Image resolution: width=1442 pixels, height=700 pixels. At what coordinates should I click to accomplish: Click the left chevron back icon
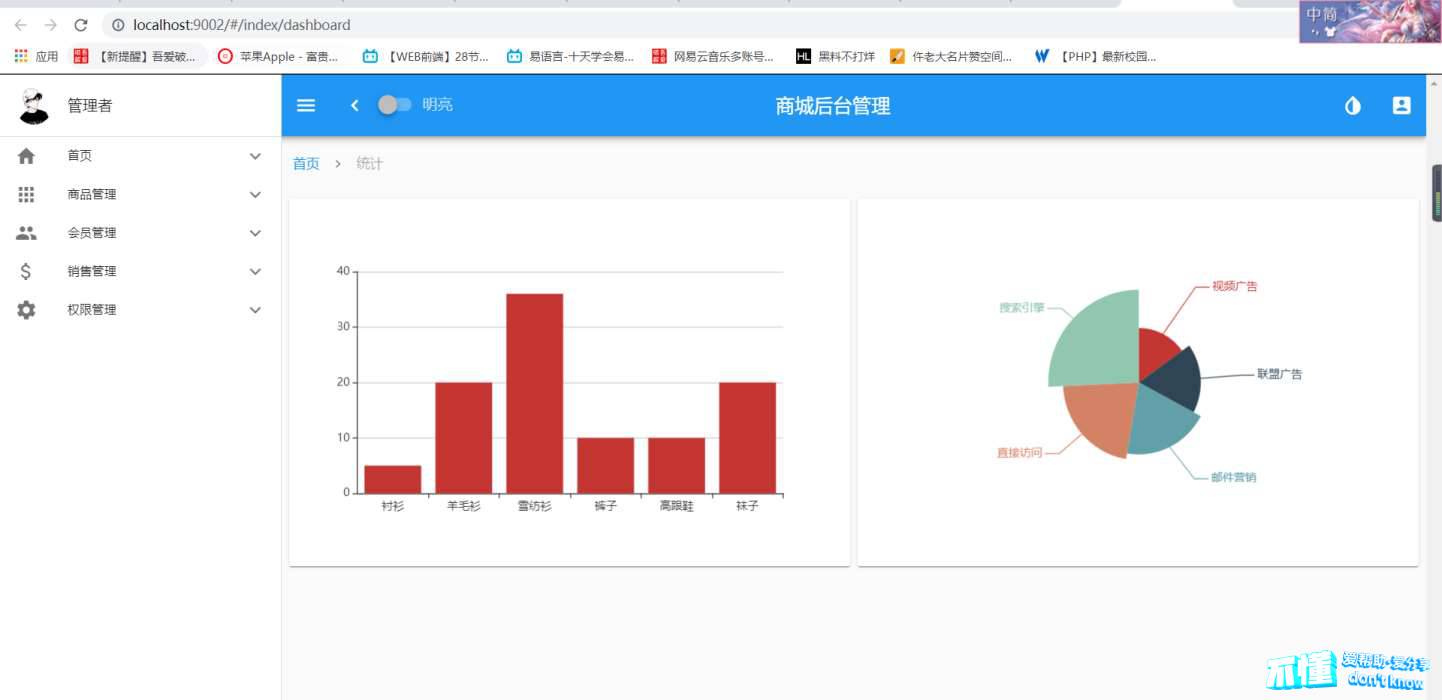[x=354, y=105]
